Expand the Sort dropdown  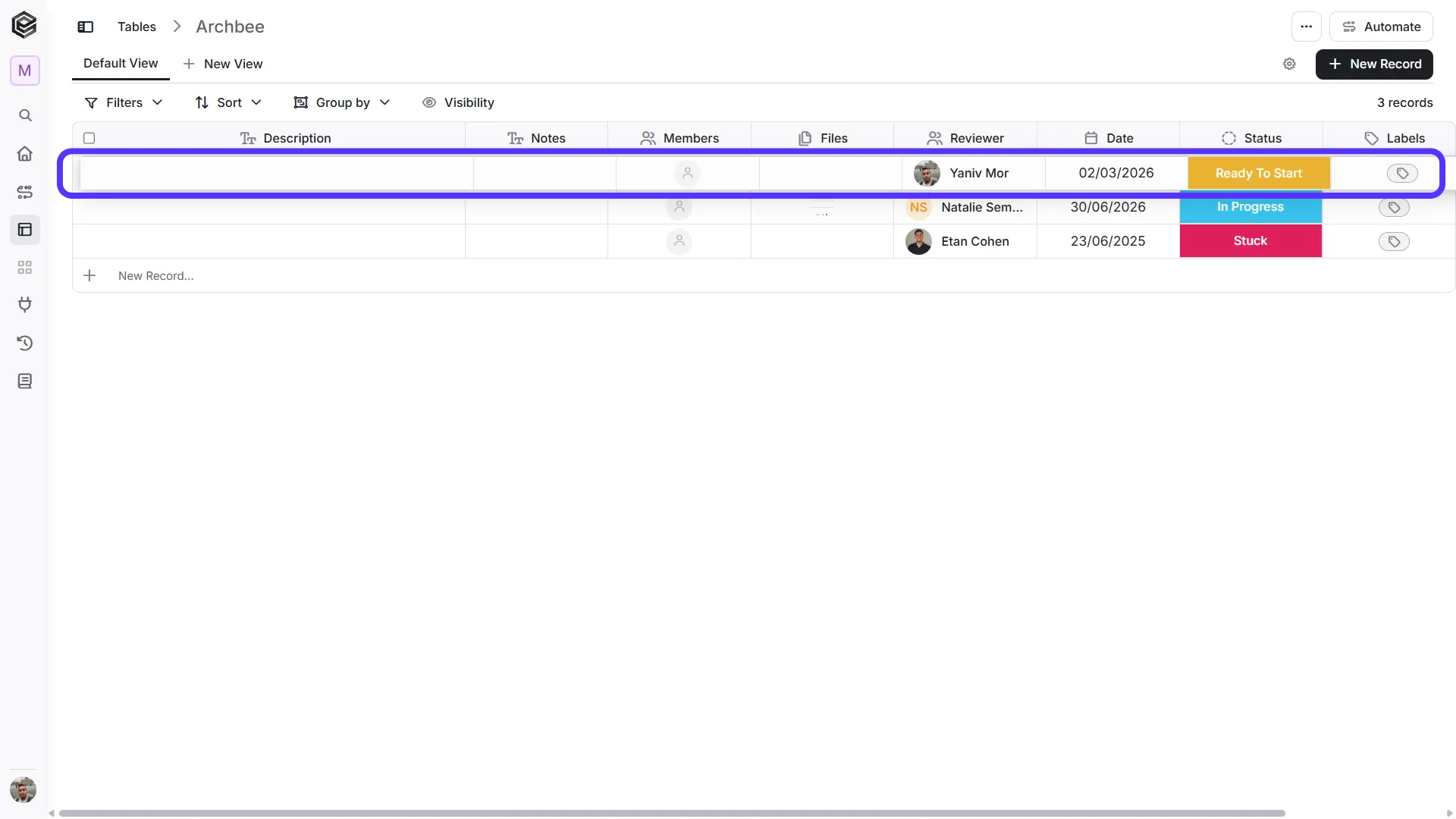pos(228,102)
